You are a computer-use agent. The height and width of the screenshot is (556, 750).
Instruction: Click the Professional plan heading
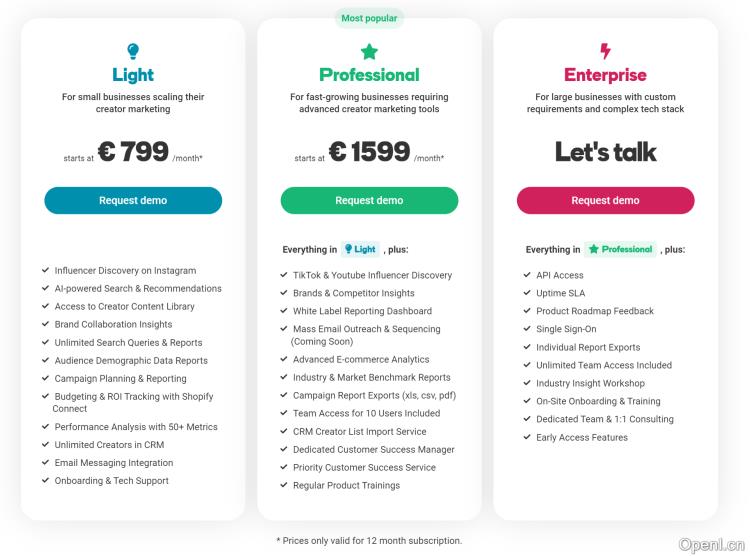[x=369, y=75]
